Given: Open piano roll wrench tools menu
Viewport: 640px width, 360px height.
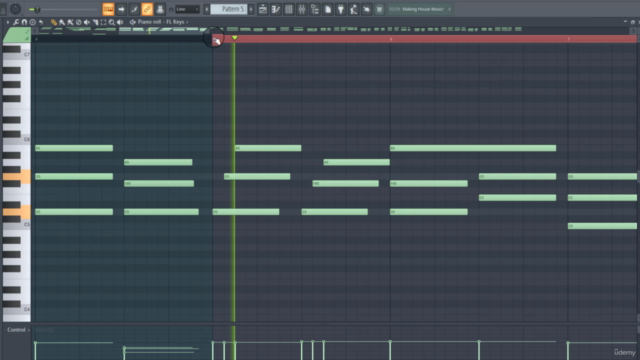Looking at the screenshot, I should [x=16, y=22].
